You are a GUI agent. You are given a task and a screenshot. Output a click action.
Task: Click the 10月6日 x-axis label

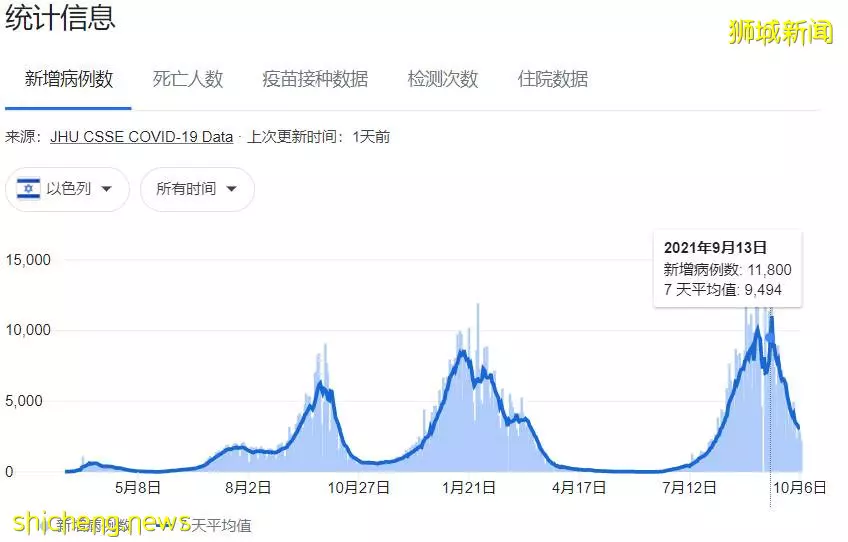pos(799,487)
